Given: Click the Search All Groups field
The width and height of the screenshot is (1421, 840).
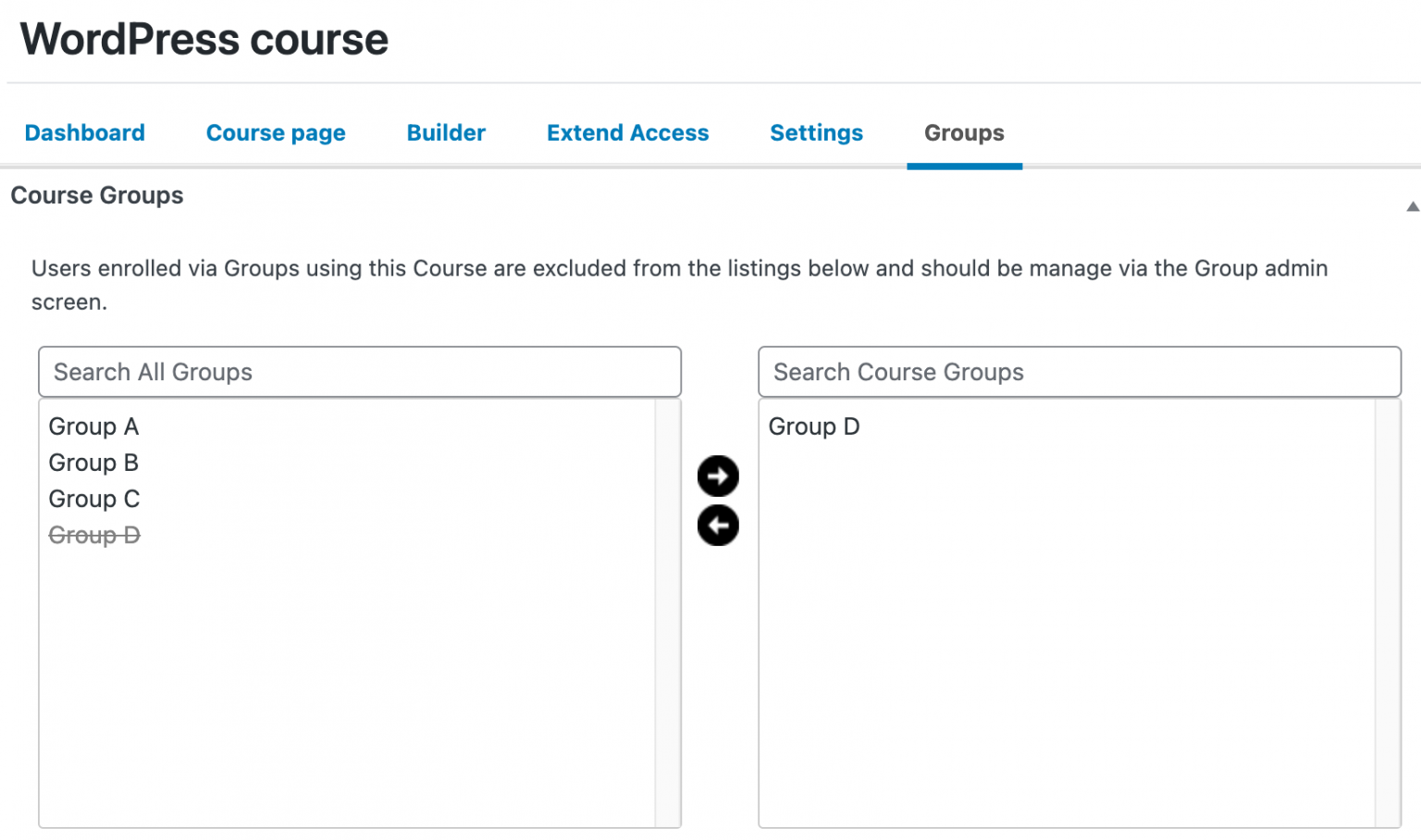Looking at the screenshot, I should pyautogui.click(x=360, y=372).
